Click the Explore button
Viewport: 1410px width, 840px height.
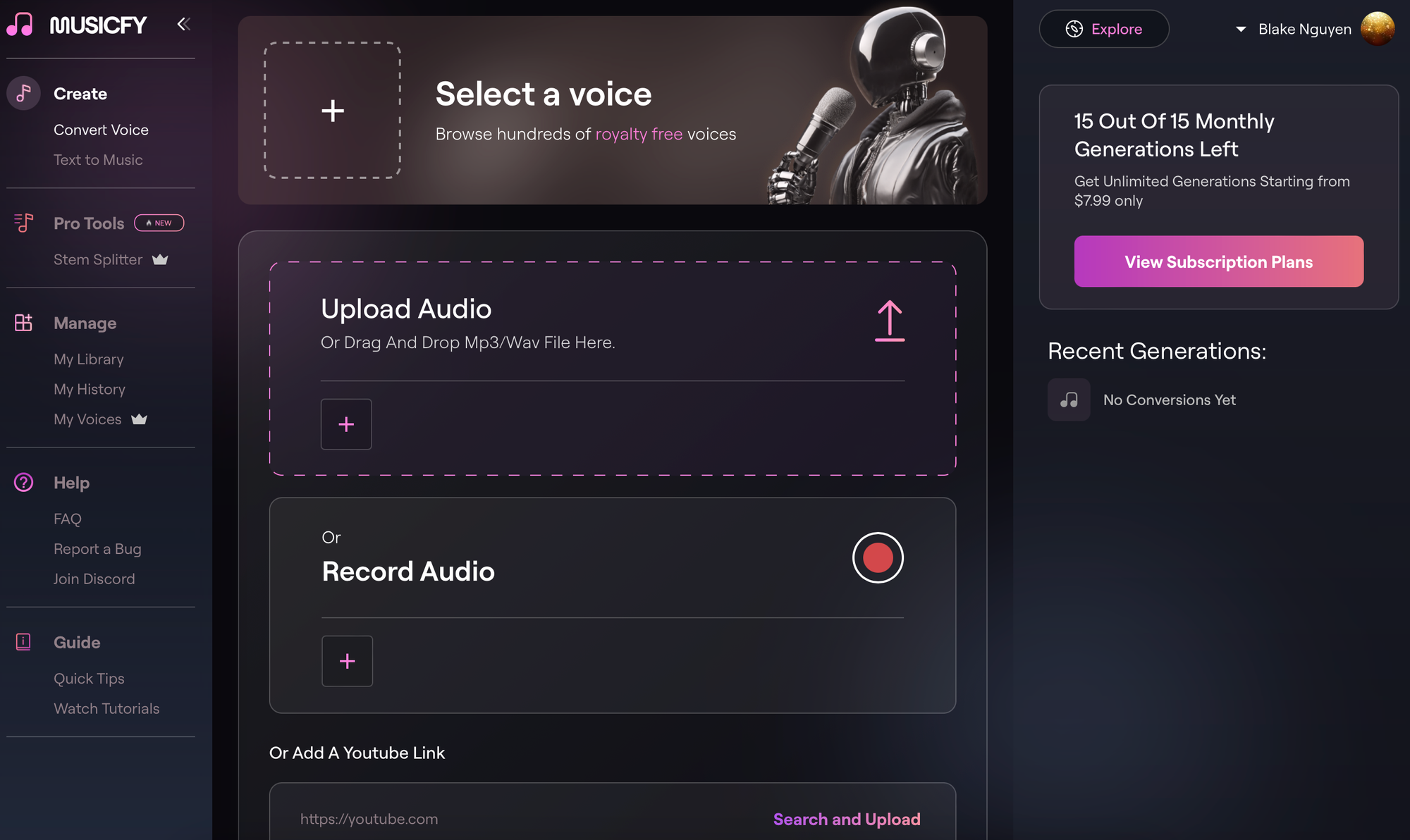click(1103, 29)
